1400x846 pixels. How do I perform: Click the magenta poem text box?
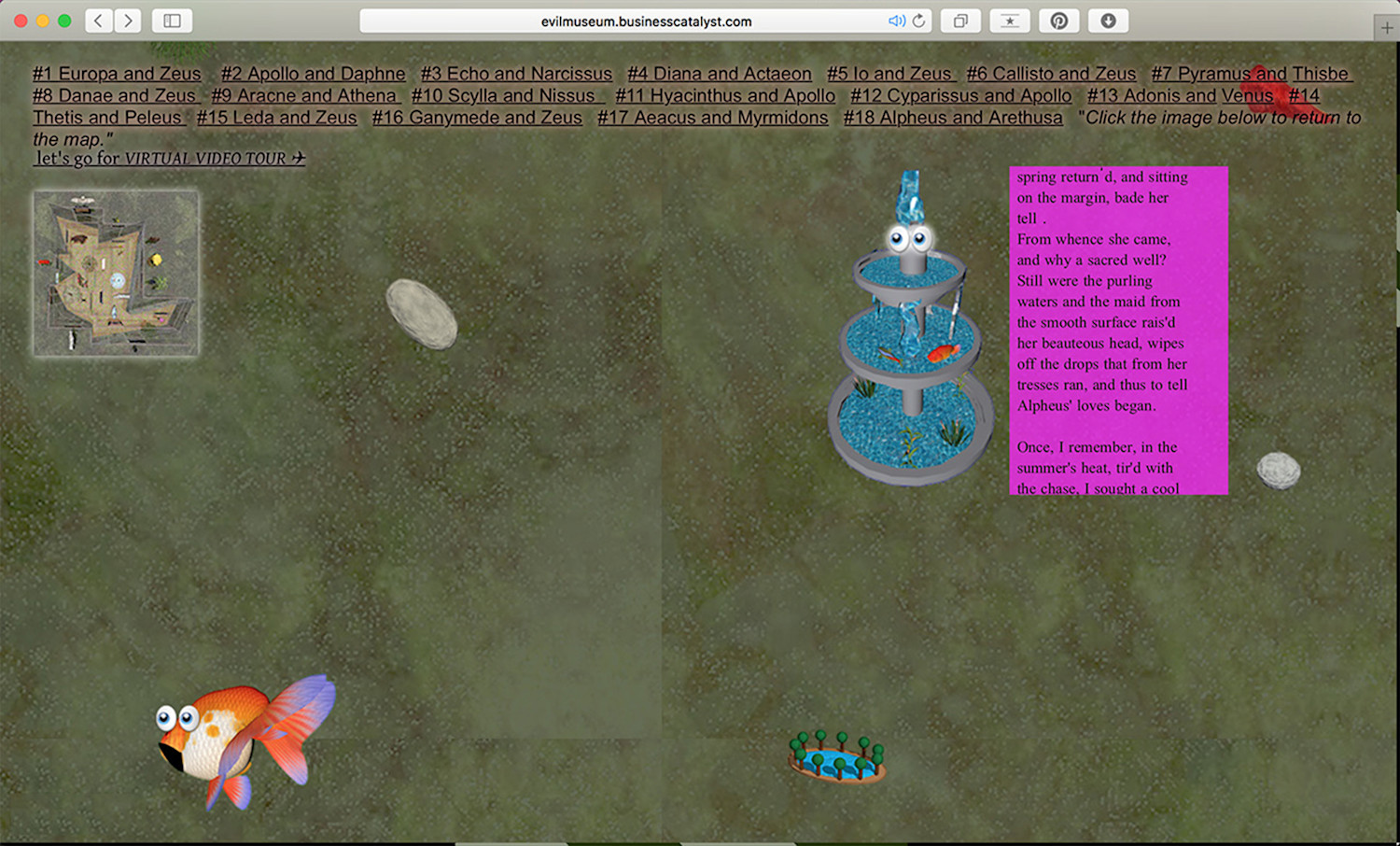1118,331
